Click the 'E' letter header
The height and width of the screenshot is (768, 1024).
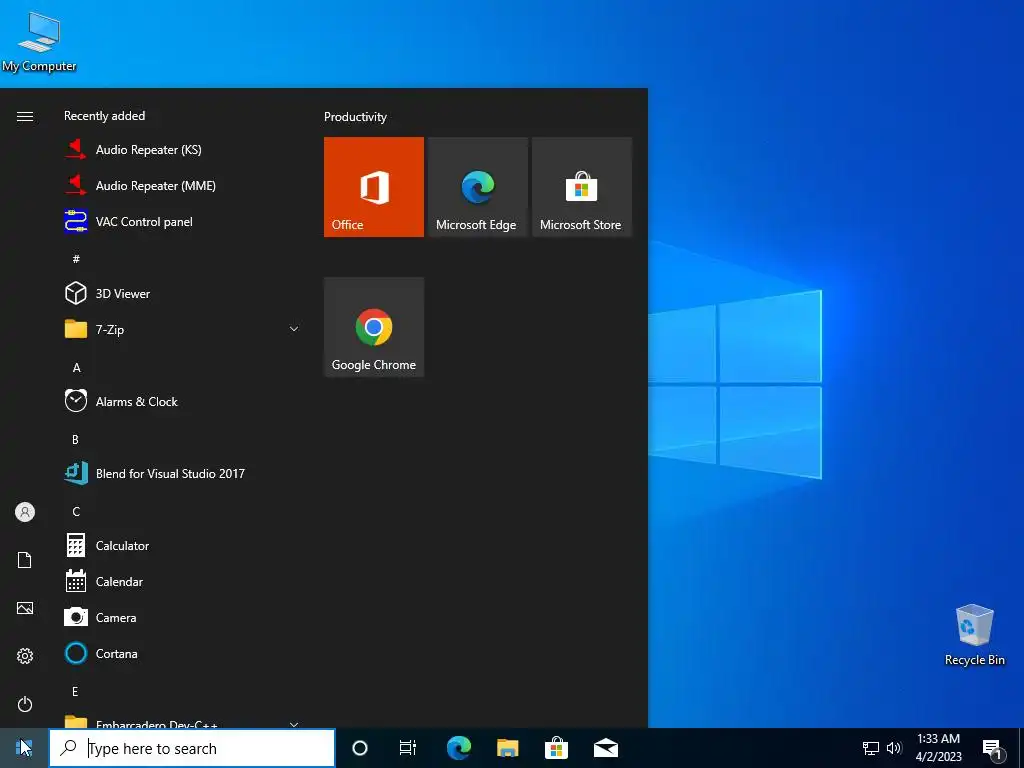point(75,691)
